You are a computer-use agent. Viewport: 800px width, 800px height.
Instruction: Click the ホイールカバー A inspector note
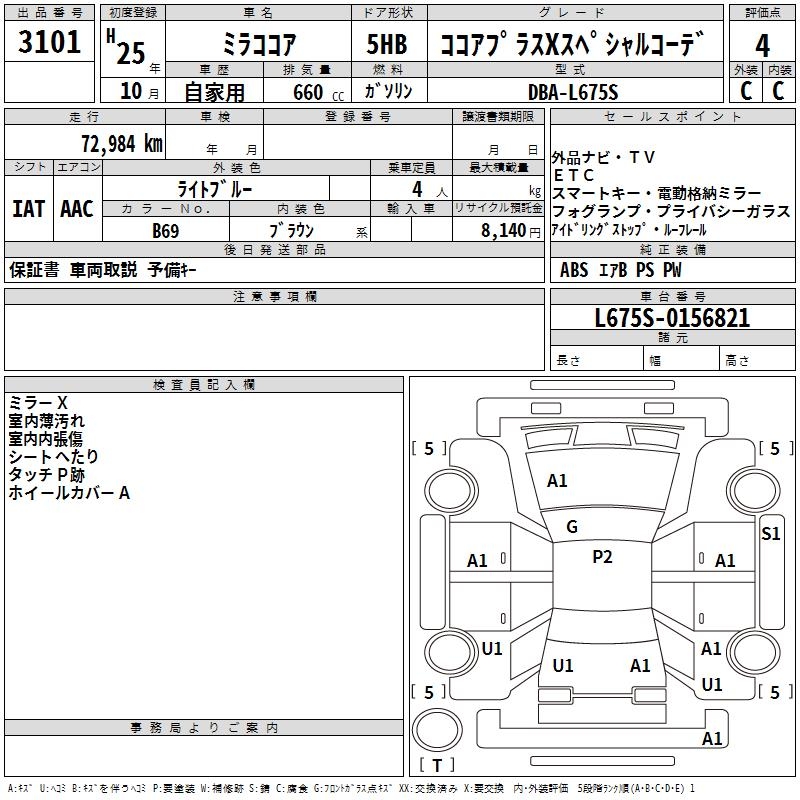tap(69, 492)
